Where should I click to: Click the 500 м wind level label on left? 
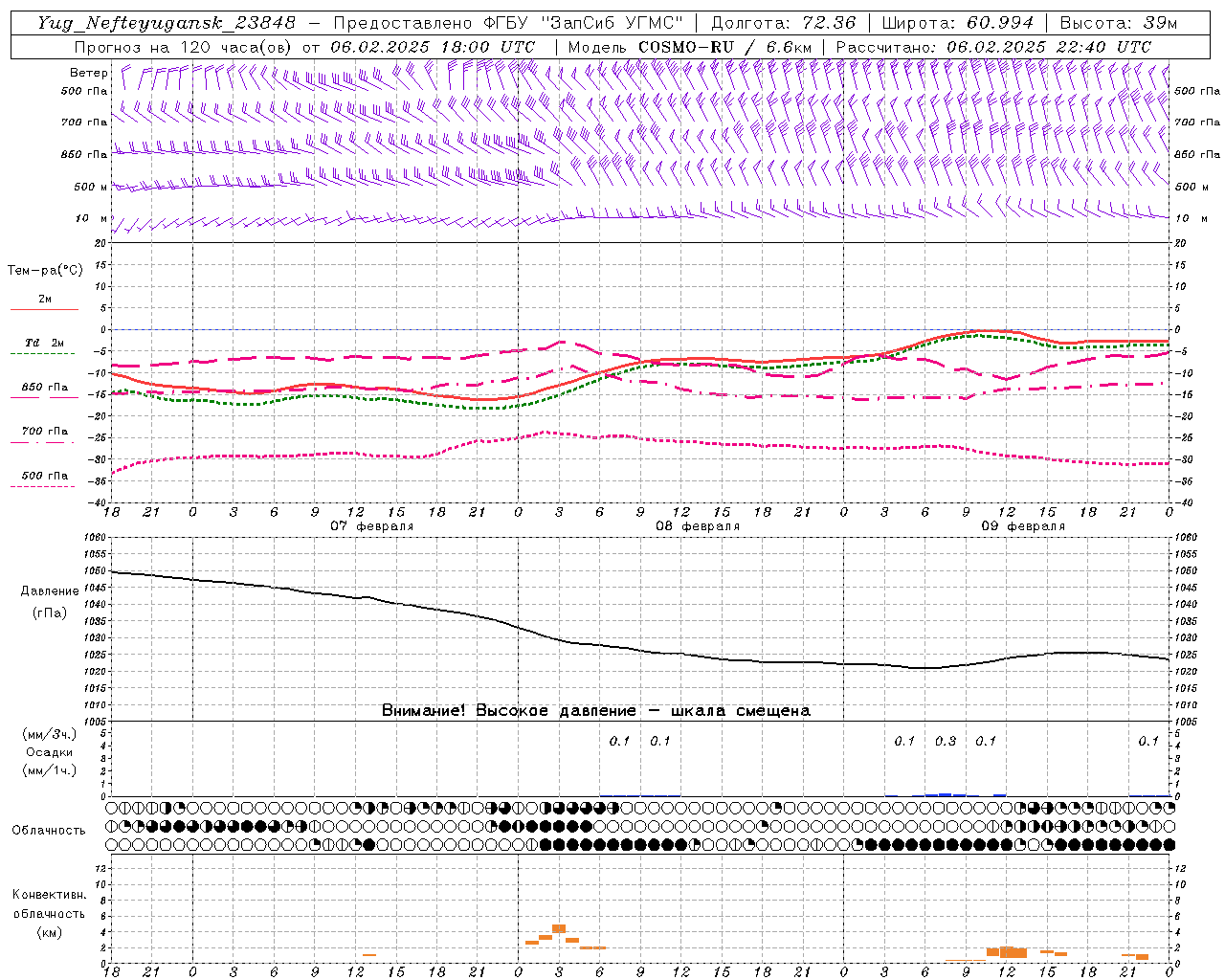[91, 187]
